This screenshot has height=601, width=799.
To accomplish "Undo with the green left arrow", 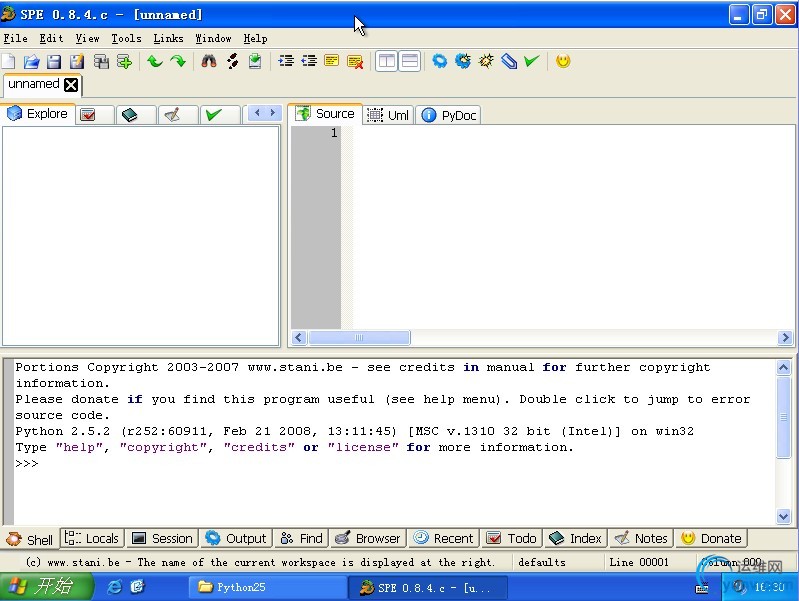I will click(x=155, y=62).
